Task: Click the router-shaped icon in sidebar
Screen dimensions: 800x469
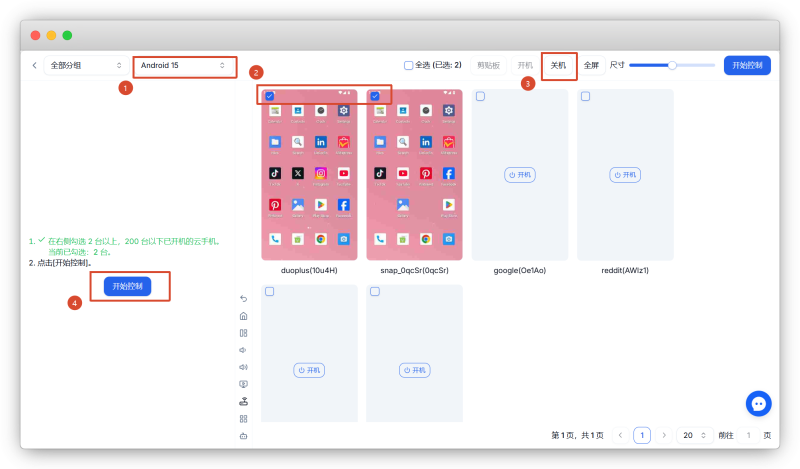Action: (x=243, y=402)
